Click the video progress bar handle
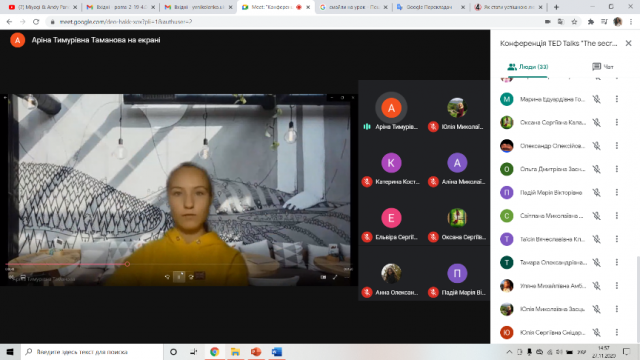The height and width of the screenshot is (360, 640). click(x=127, y=264)
